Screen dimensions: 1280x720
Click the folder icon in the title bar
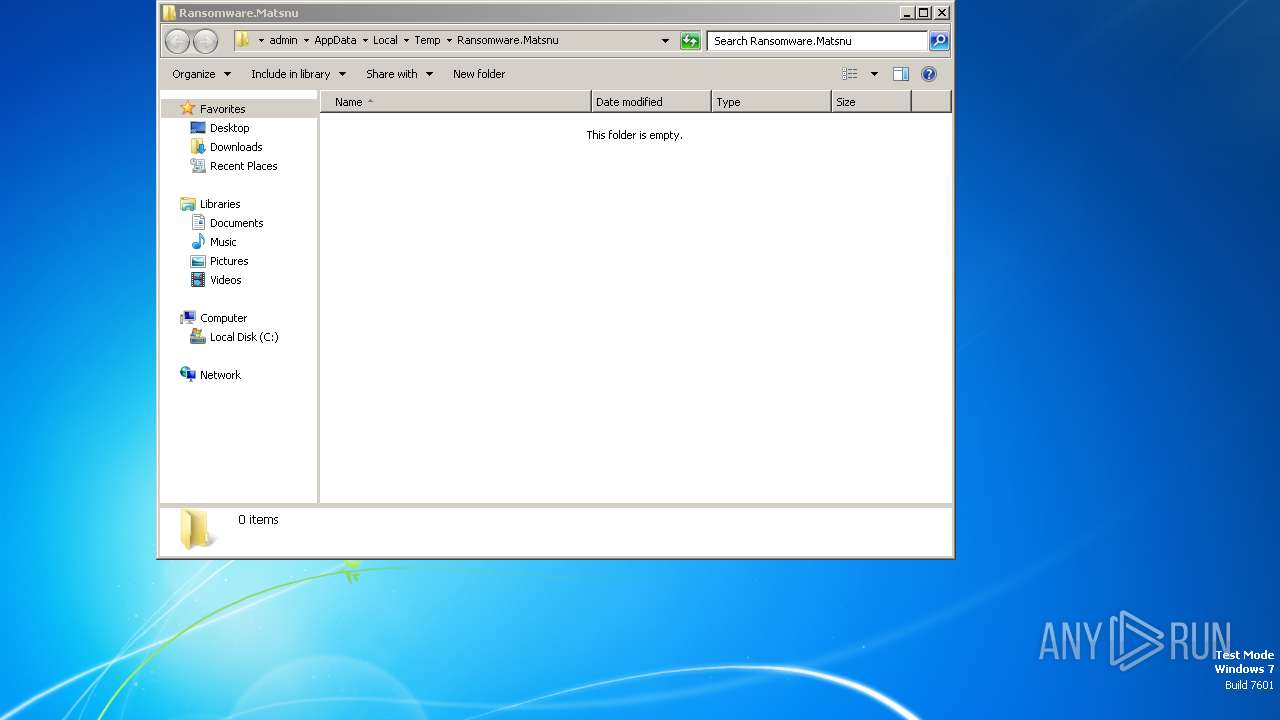(169, 13)
